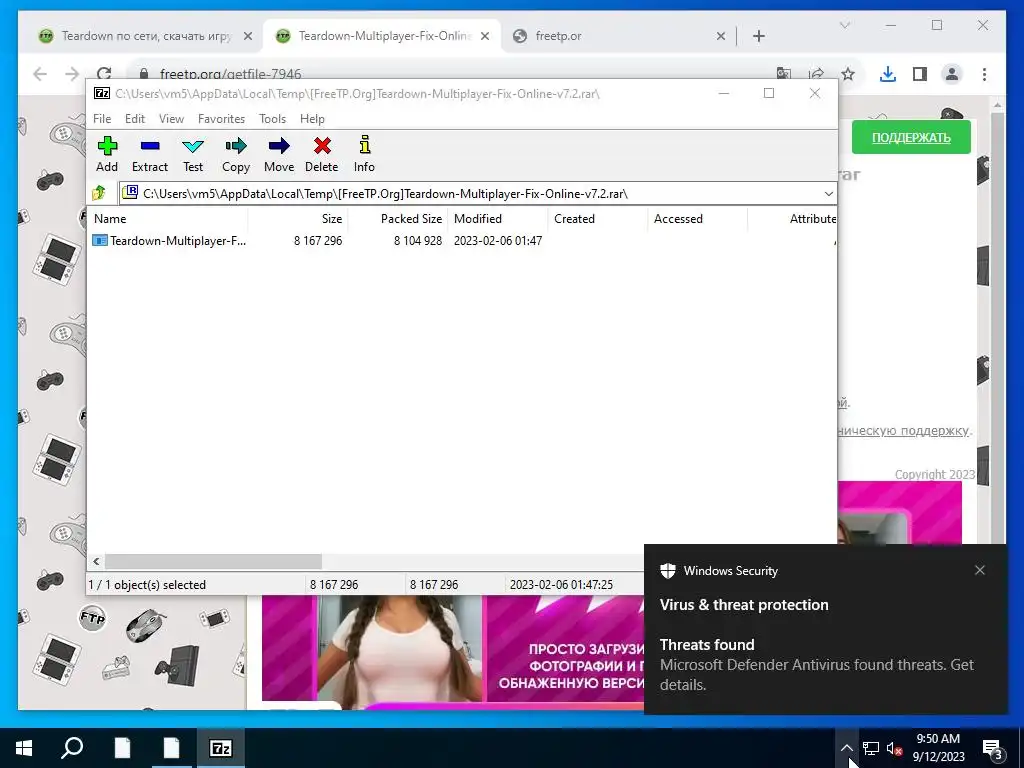The height and width of the screenshot is (768, 1024).
Task: Click the browser Forward arrow
Action: pyautogui.click(x=72, y=74)
